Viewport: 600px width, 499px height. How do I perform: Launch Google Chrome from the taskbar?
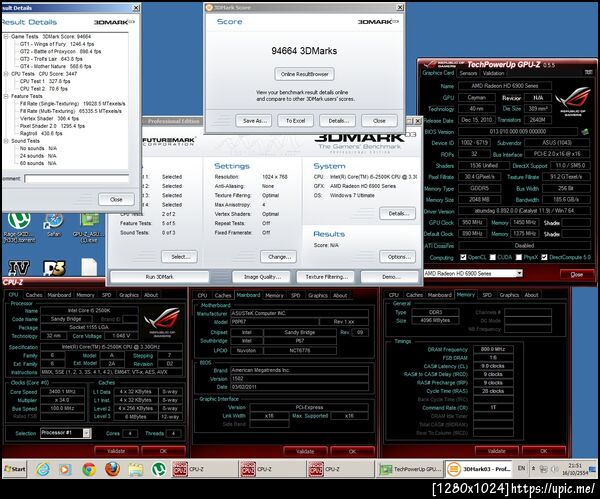click(x=89, y=469)
